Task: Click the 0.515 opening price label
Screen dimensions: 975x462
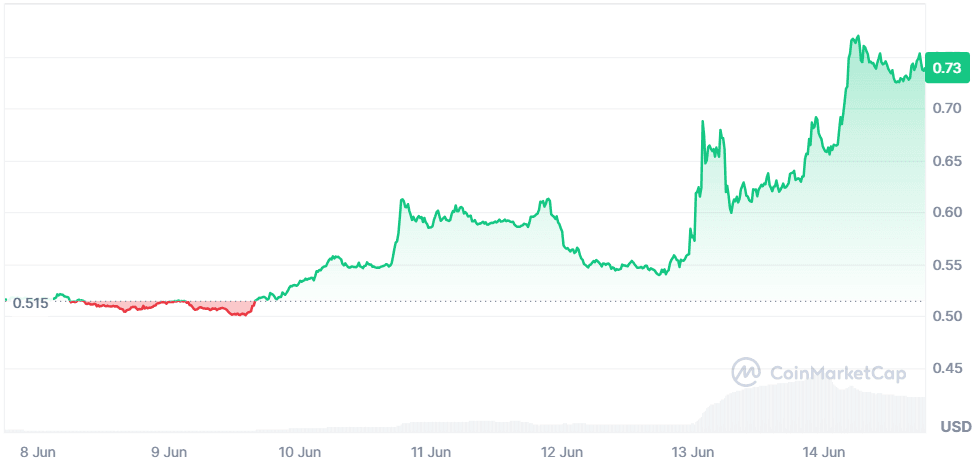Action: coord(31,303)
